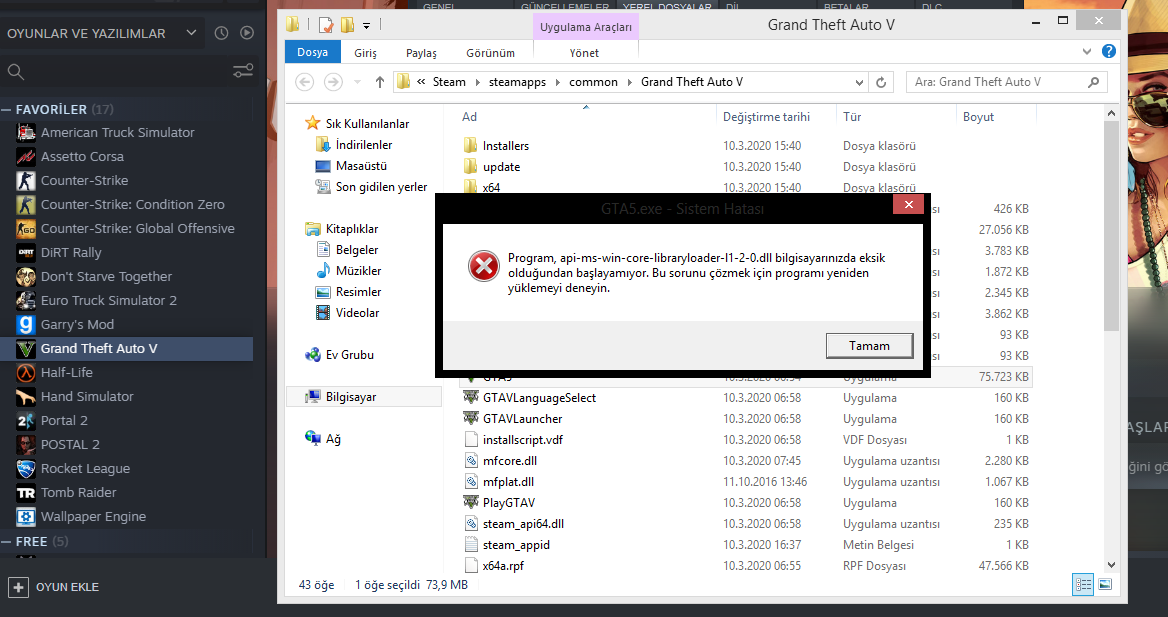Click recent activity clock icon in Steam
The height and width of the screenshot is (617, 1168).
(221, 33)
